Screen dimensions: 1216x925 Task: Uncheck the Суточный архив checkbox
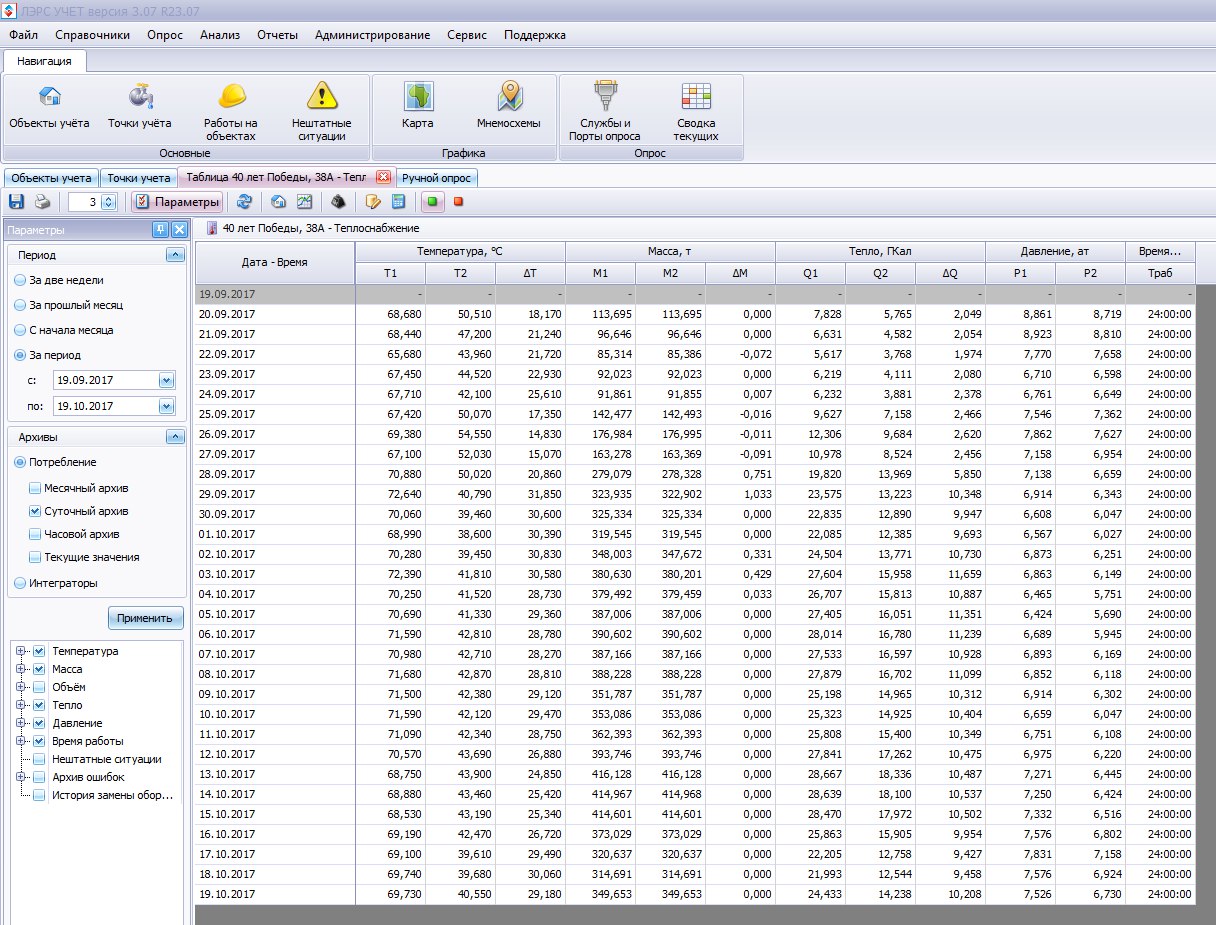pos(36,511)
